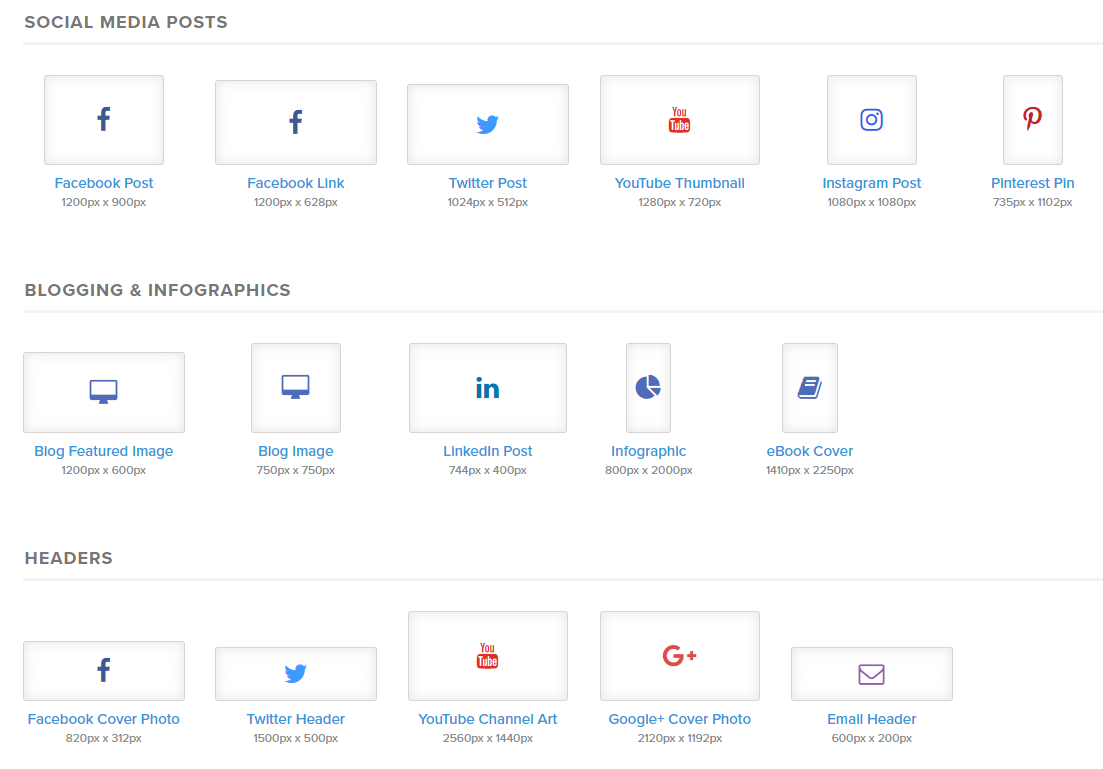Select the Facebook Cover Photo thumbnail

(104, 670)
